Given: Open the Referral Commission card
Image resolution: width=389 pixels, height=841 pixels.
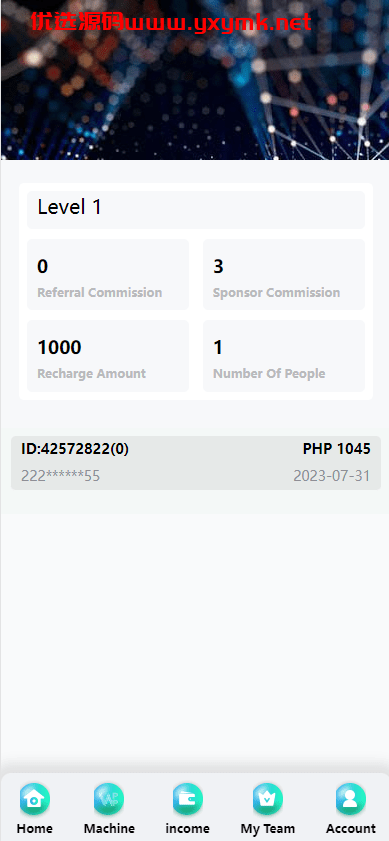Looking at the screenshot, I should click(108, 275).
